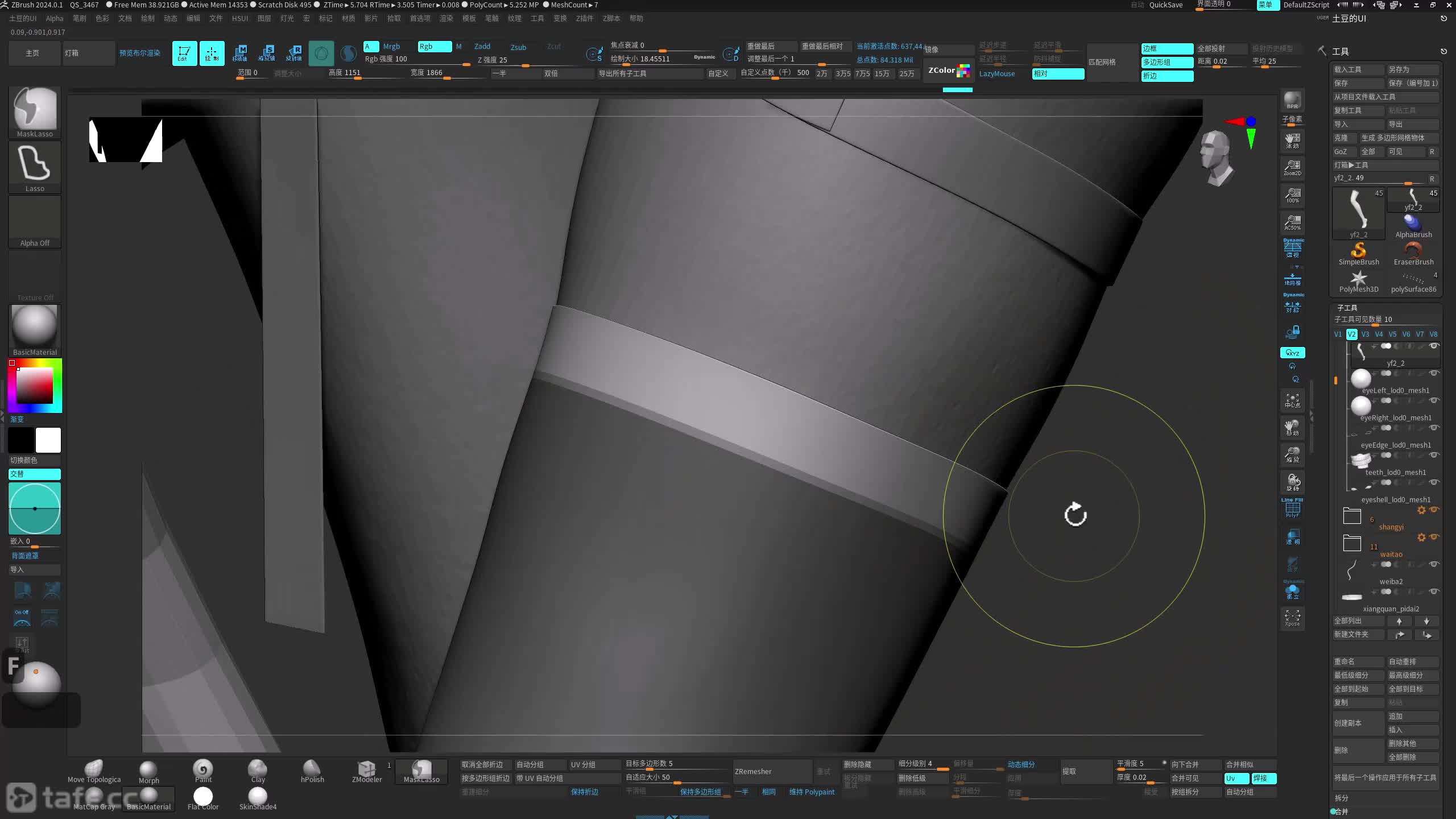Open the BasicMaterial material picker
The image size is (1456, 819).
click(35, 330)
